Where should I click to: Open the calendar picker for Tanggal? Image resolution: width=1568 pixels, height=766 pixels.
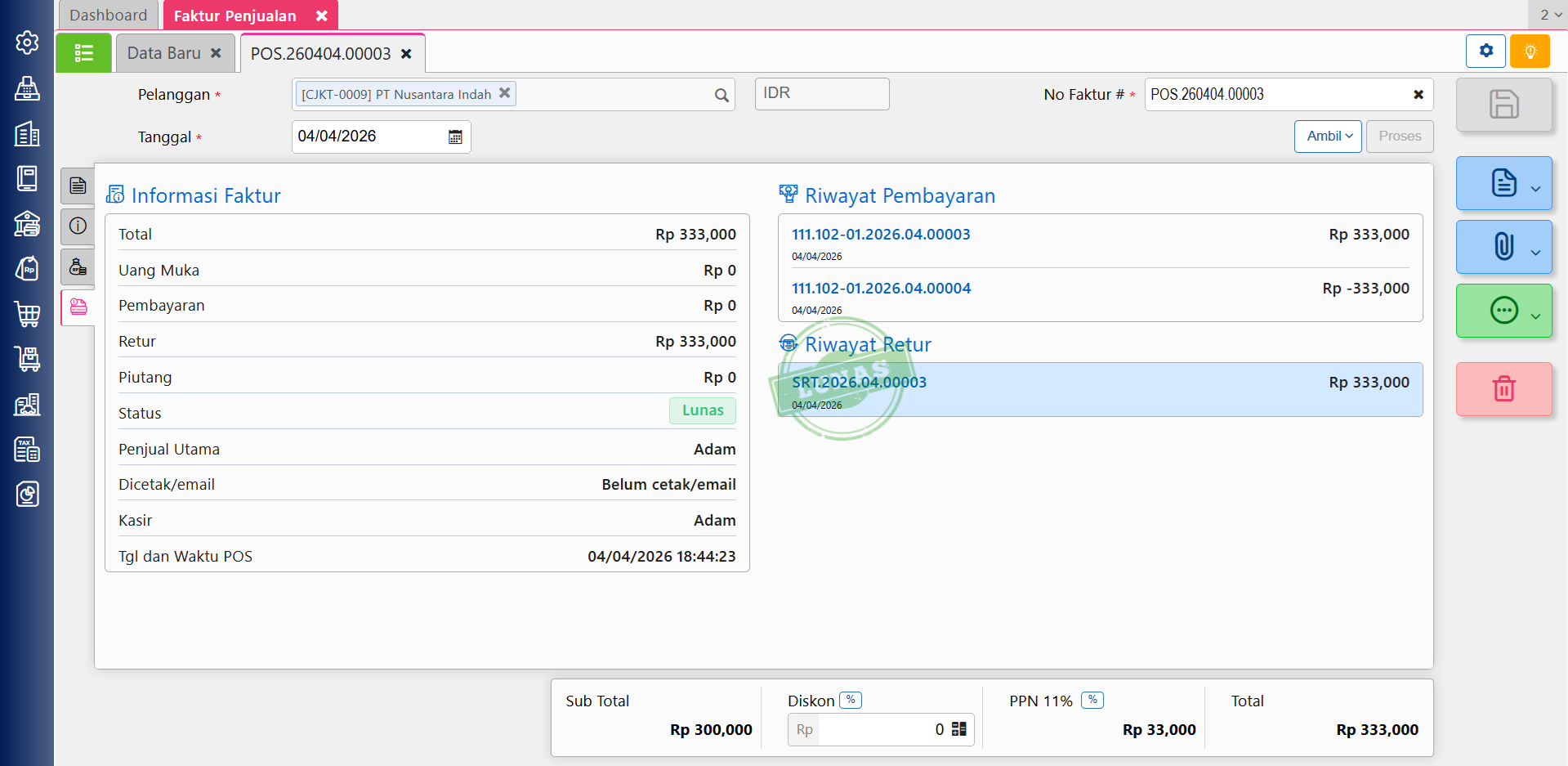(x=455, y=137)
